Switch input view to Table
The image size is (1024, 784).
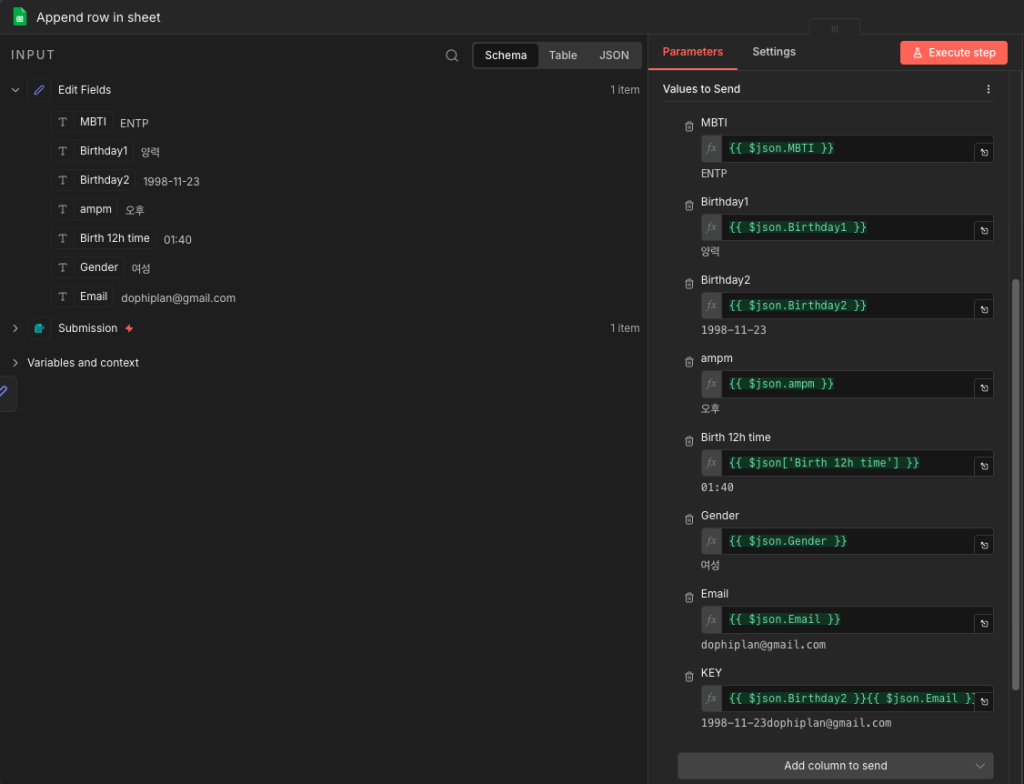(563, 56)
